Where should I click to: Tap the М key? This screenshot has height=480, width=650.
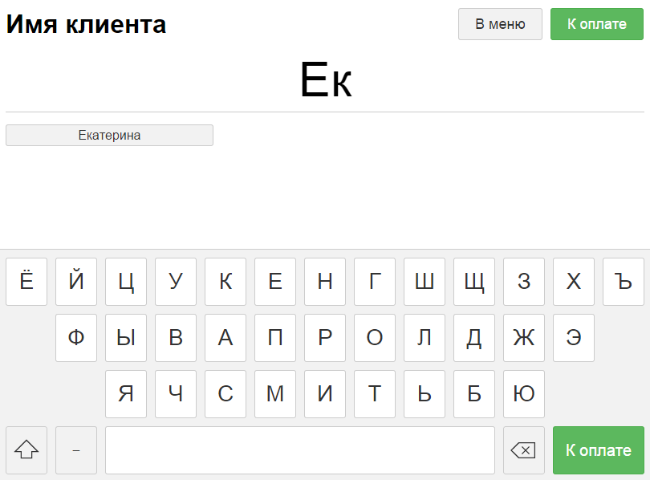pos(275,393)
